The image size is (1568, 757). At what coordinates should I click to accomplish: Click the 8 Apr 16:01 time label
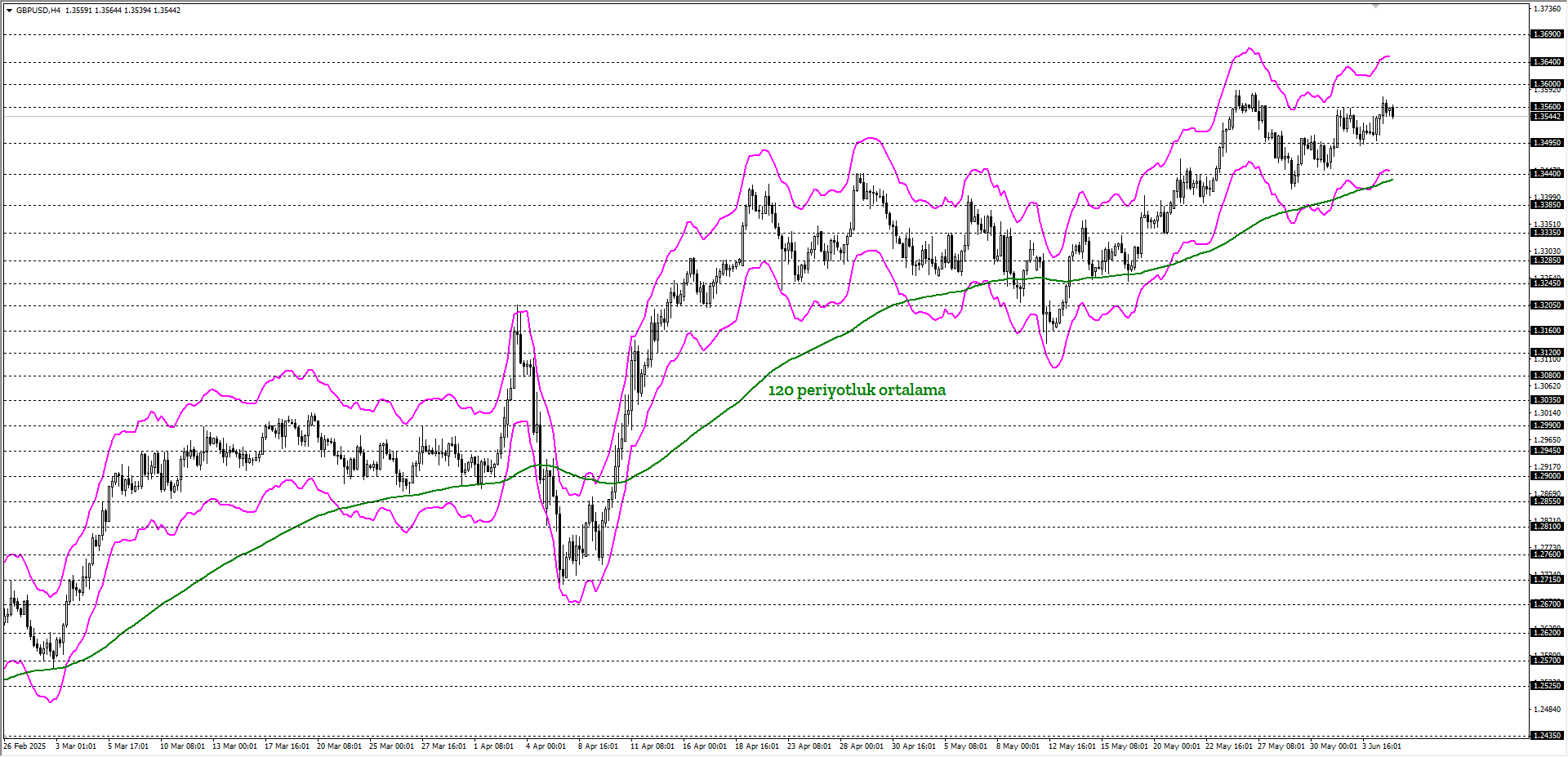(598, 746)
